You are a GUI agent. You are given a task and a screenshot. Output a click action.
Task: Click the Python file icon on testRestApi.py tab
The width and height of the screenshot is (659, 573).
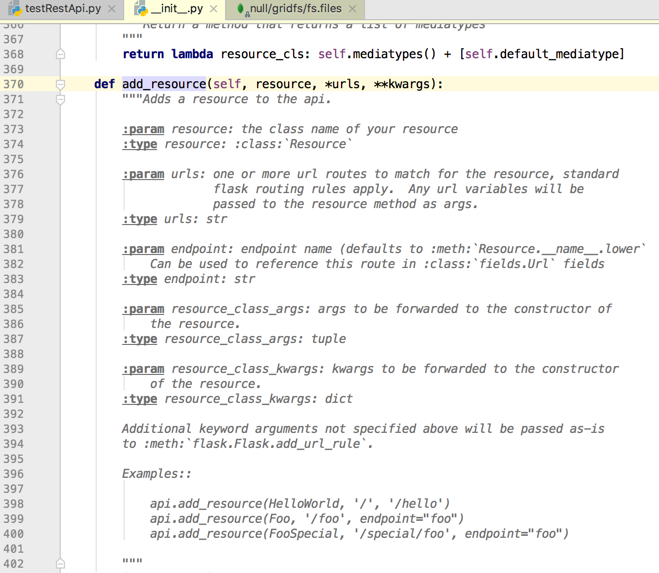[14, 9]
